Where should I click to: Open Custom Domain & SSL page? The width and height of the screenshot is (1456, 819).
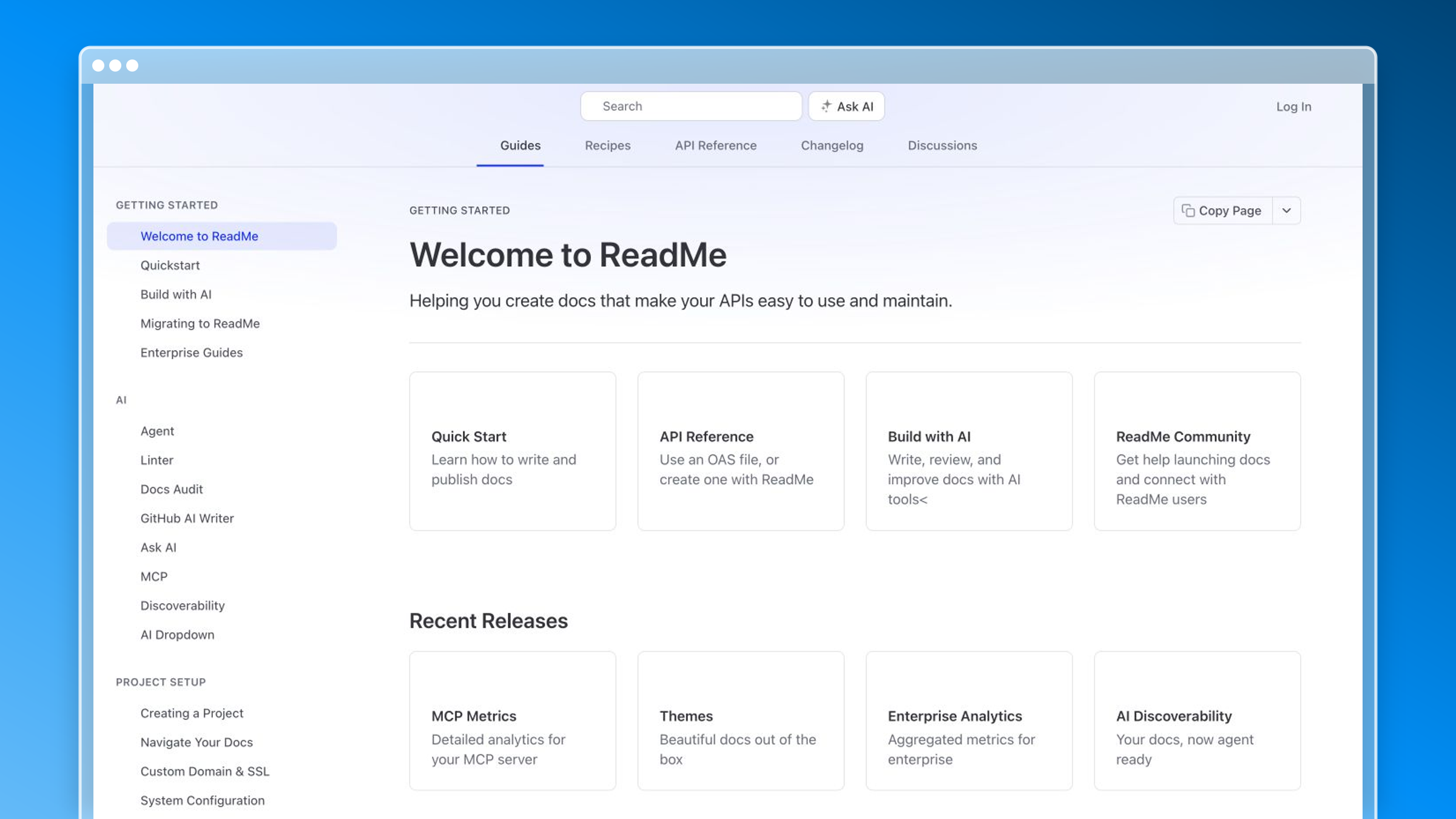[x=204, y=772]
